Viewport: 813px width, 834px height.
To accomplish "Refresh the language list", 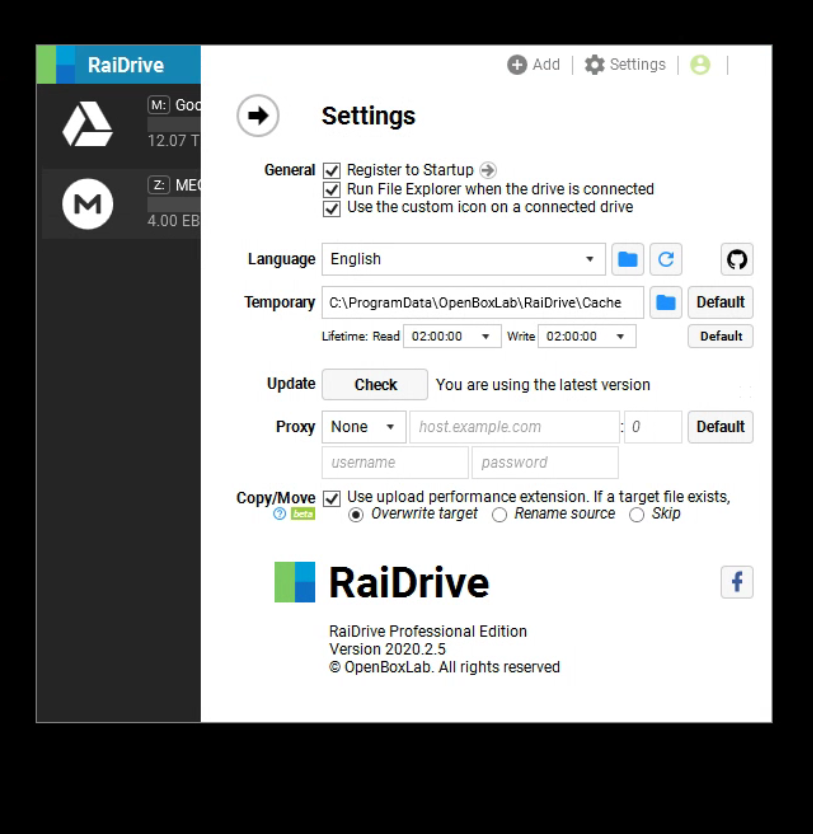I will (666, 259).
